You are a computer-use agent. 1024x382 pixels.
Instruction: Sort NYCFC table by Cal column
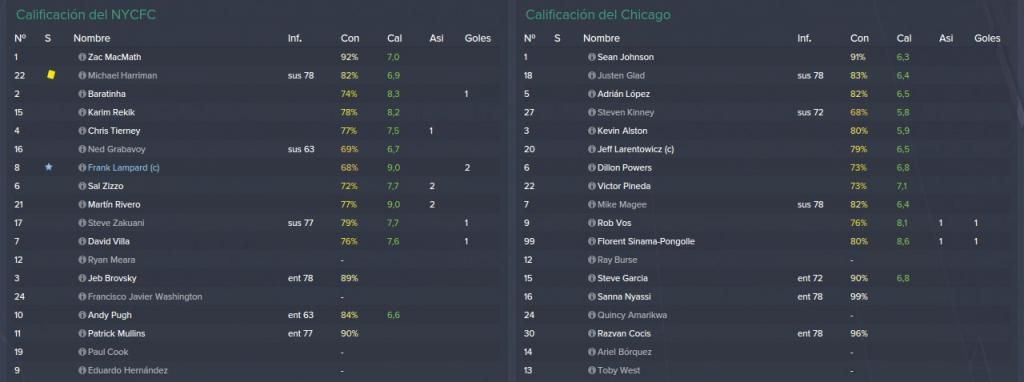pos(394,39)
